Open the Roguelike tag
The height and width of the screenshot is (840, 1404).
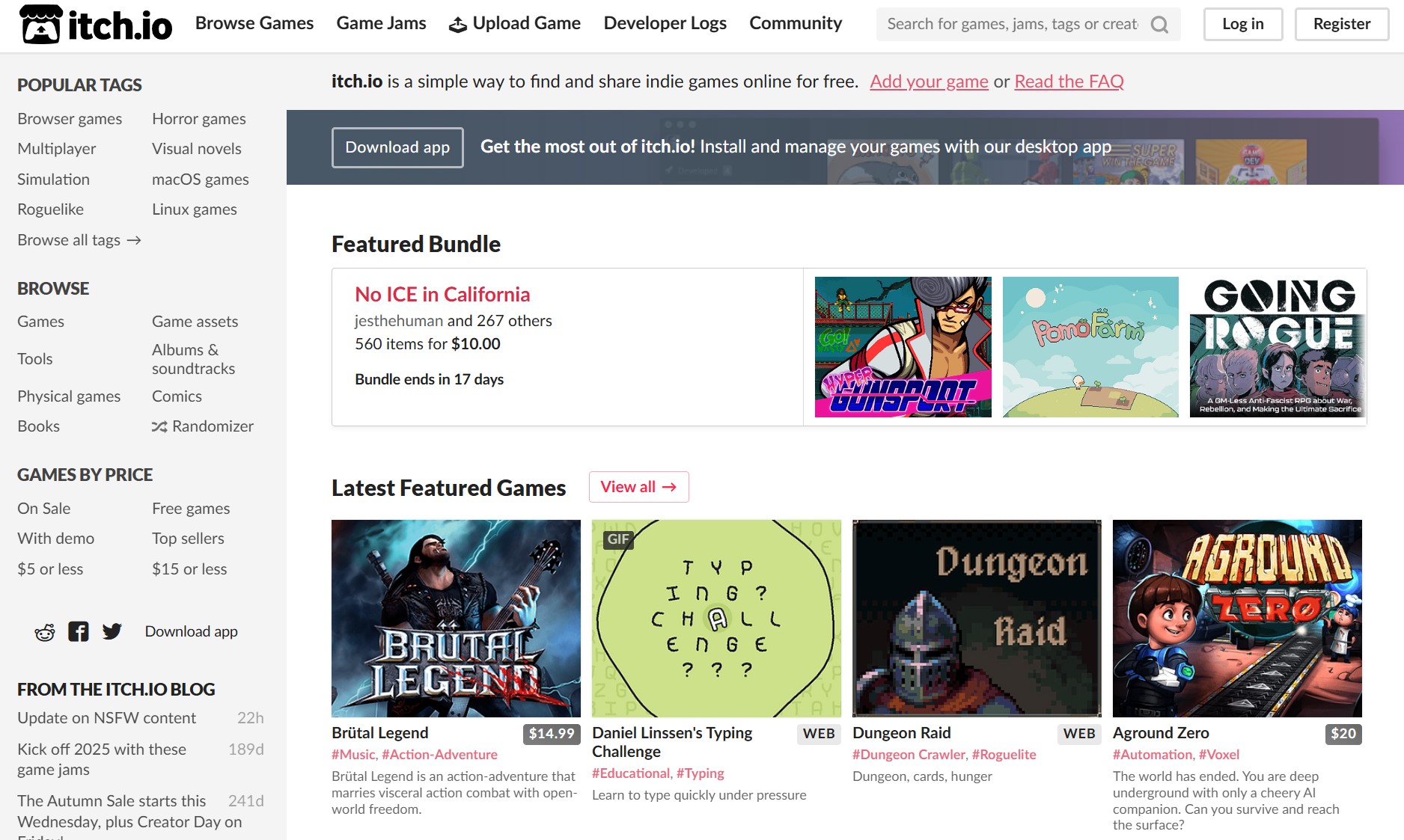point(50,209)
